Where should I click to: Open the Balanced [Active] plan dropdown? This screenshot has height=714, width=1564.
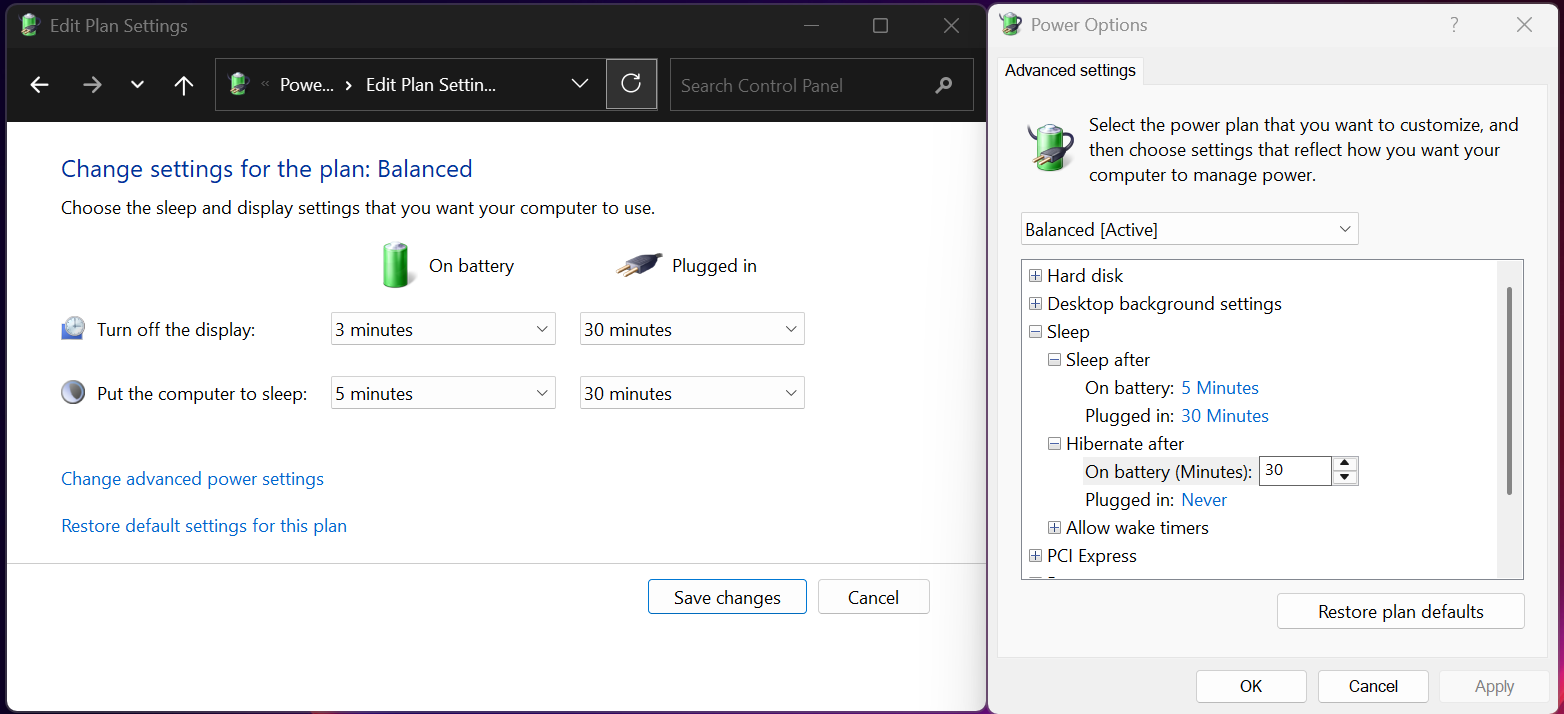1189,229
